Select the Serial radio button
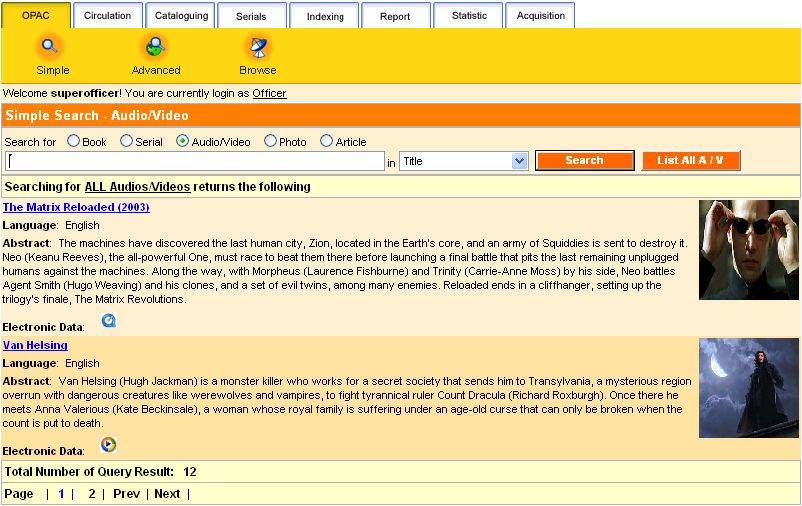 coord(126,141)
